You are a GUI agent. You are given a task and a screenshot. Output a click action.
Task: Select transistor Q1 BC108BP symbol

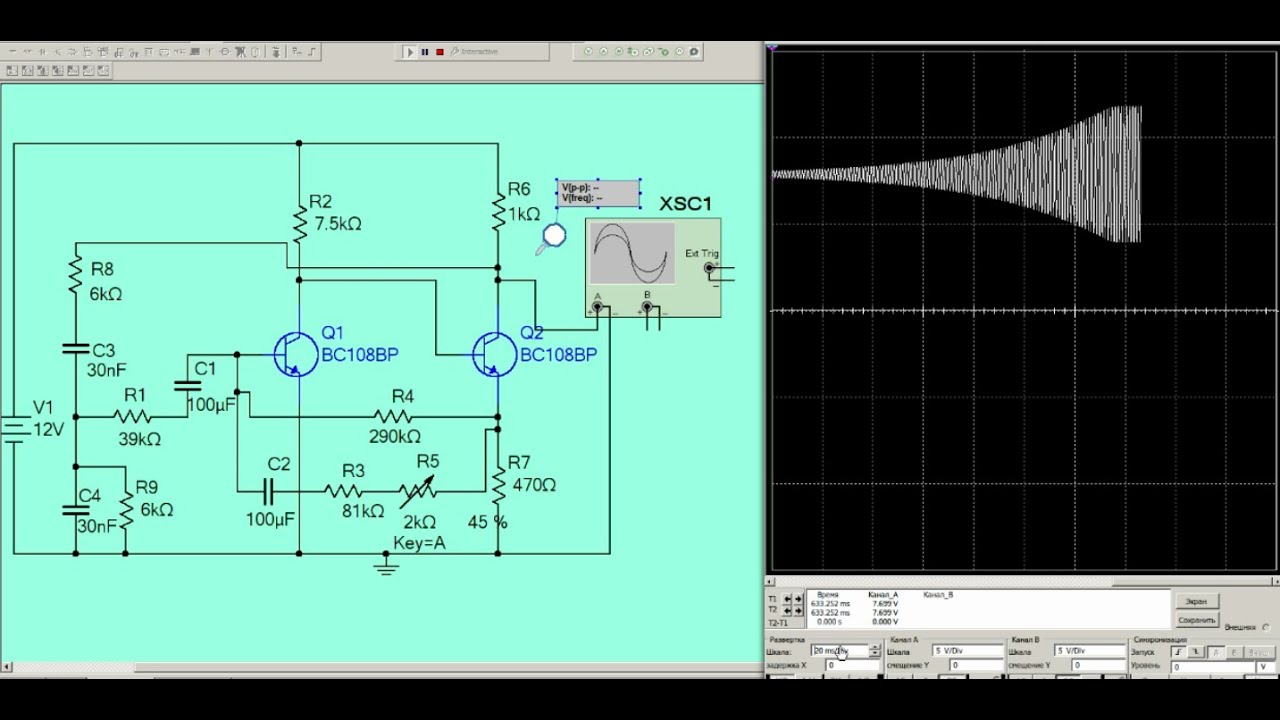click(x=295, y=355)
